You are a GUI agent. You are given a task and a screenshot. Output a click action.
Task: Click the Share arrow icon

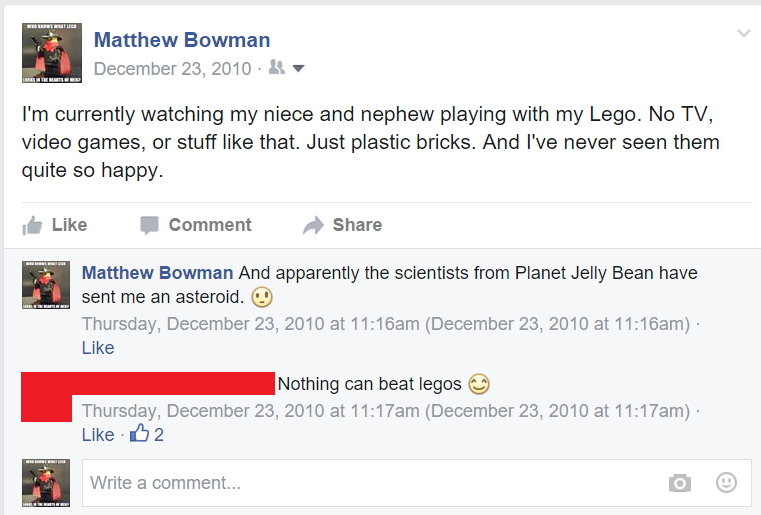(x=314, y=225)
